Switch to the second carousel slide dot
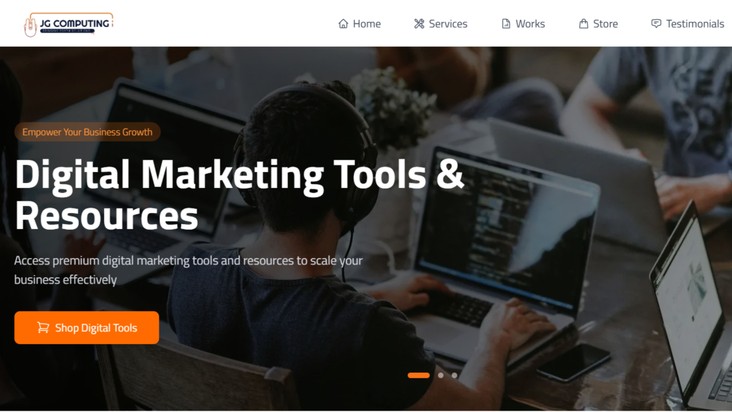The image size is (732, 412). 441,375
